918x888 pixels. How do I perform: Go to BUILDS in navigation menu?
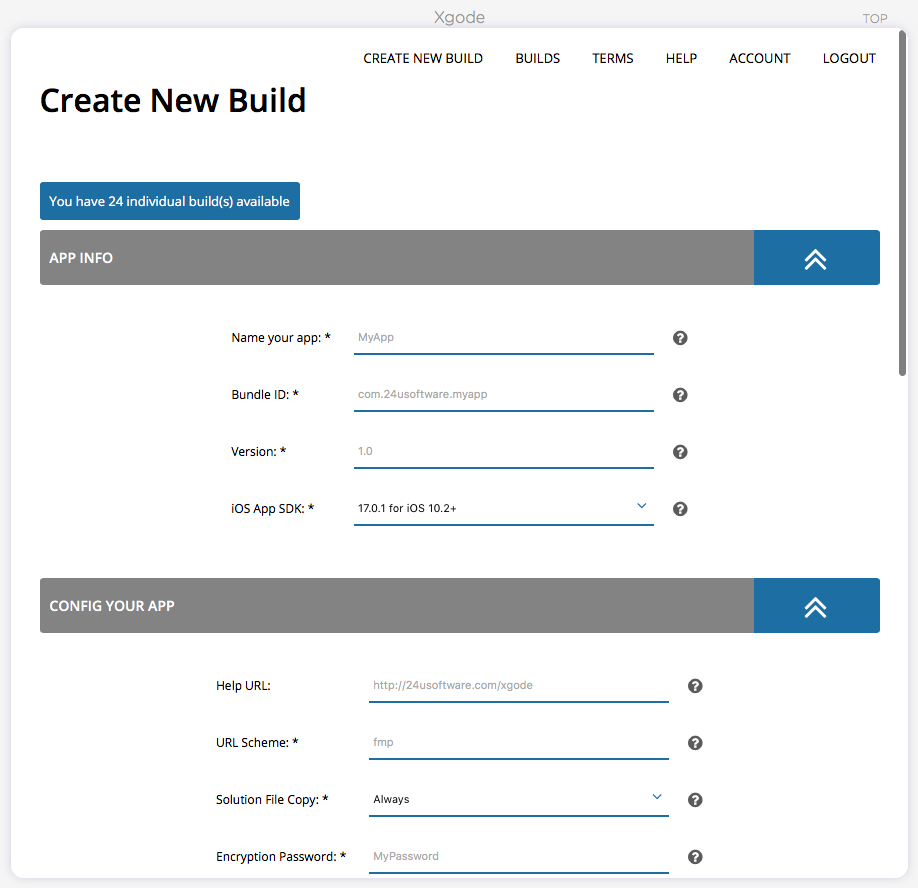pos(537,59)
